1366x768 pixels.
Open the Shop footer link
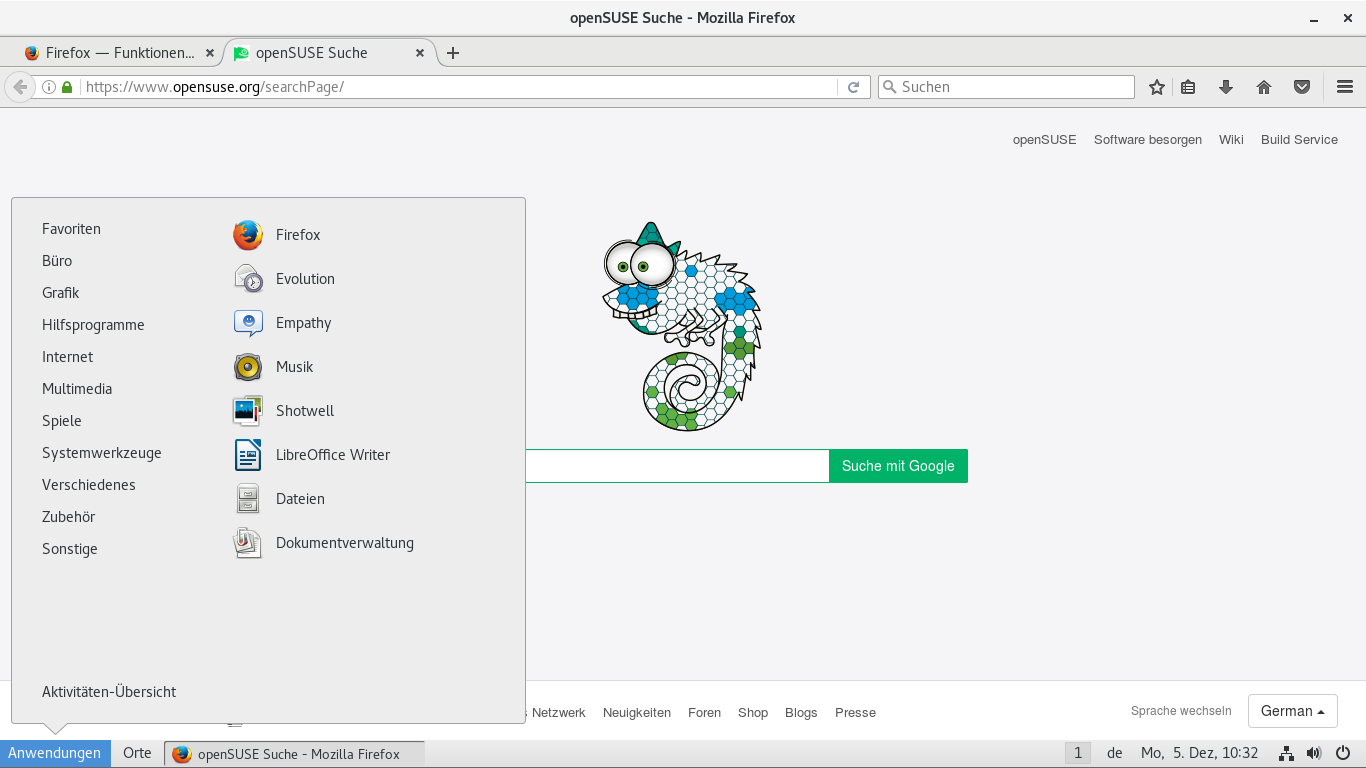click(x=753, y=713)
